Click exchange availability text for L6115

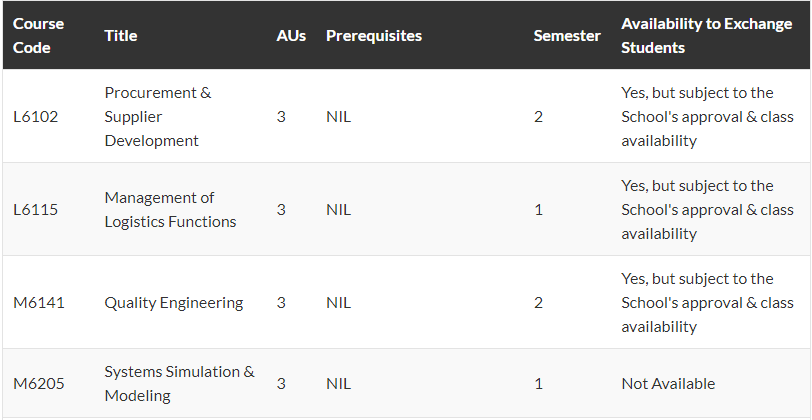click(707, 210)
